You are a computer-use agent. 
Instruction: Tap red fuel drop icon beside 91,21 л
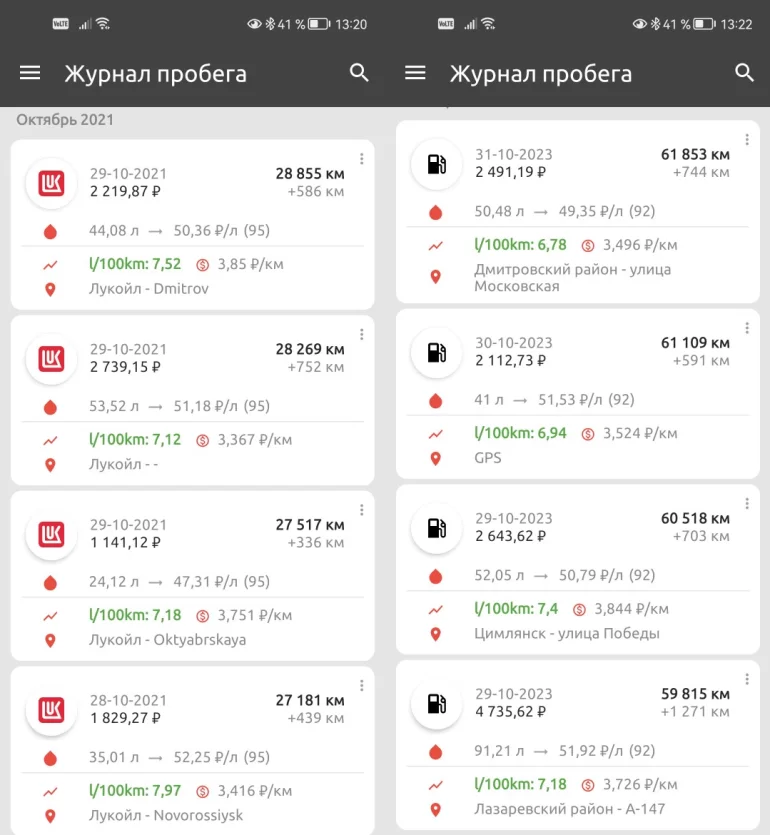click(435, 751)
